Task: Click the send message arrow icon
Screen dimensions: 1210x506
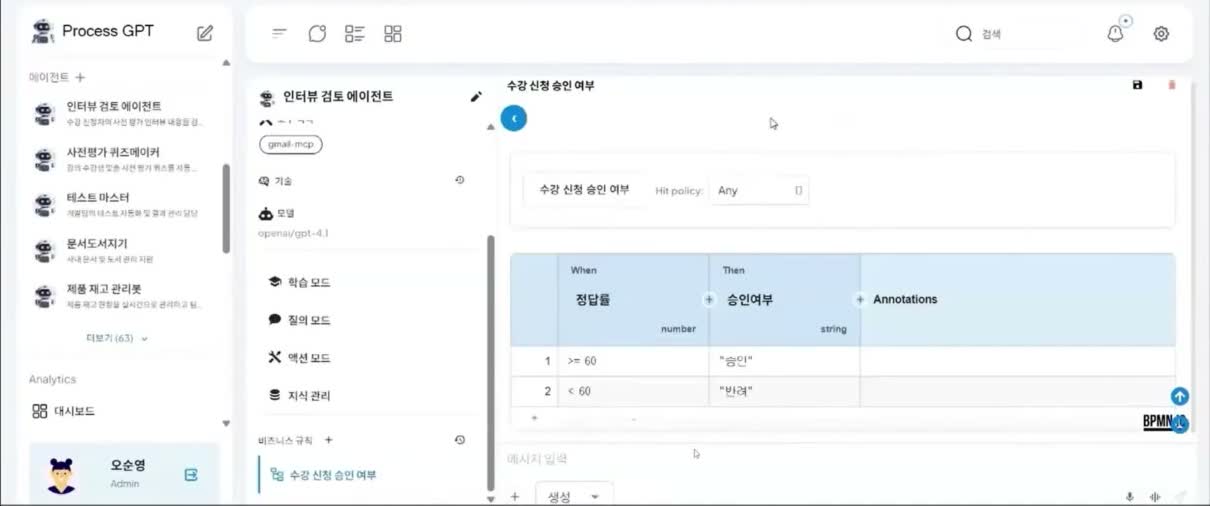Action: (1180, 496)
